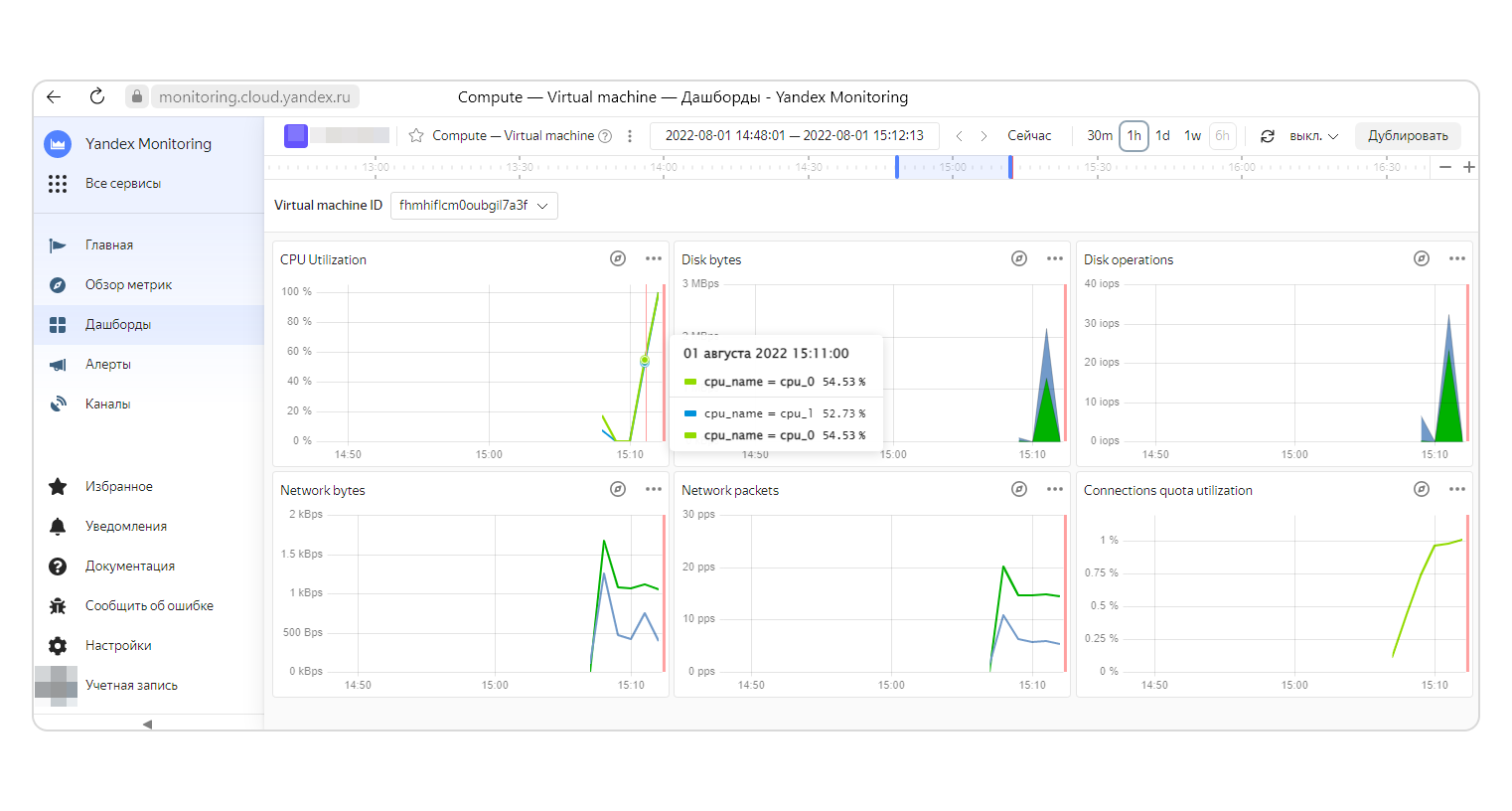This screenshot has height=811, width=1512.
Task: Open Документация in the sidebar
Action: (149, 567)
